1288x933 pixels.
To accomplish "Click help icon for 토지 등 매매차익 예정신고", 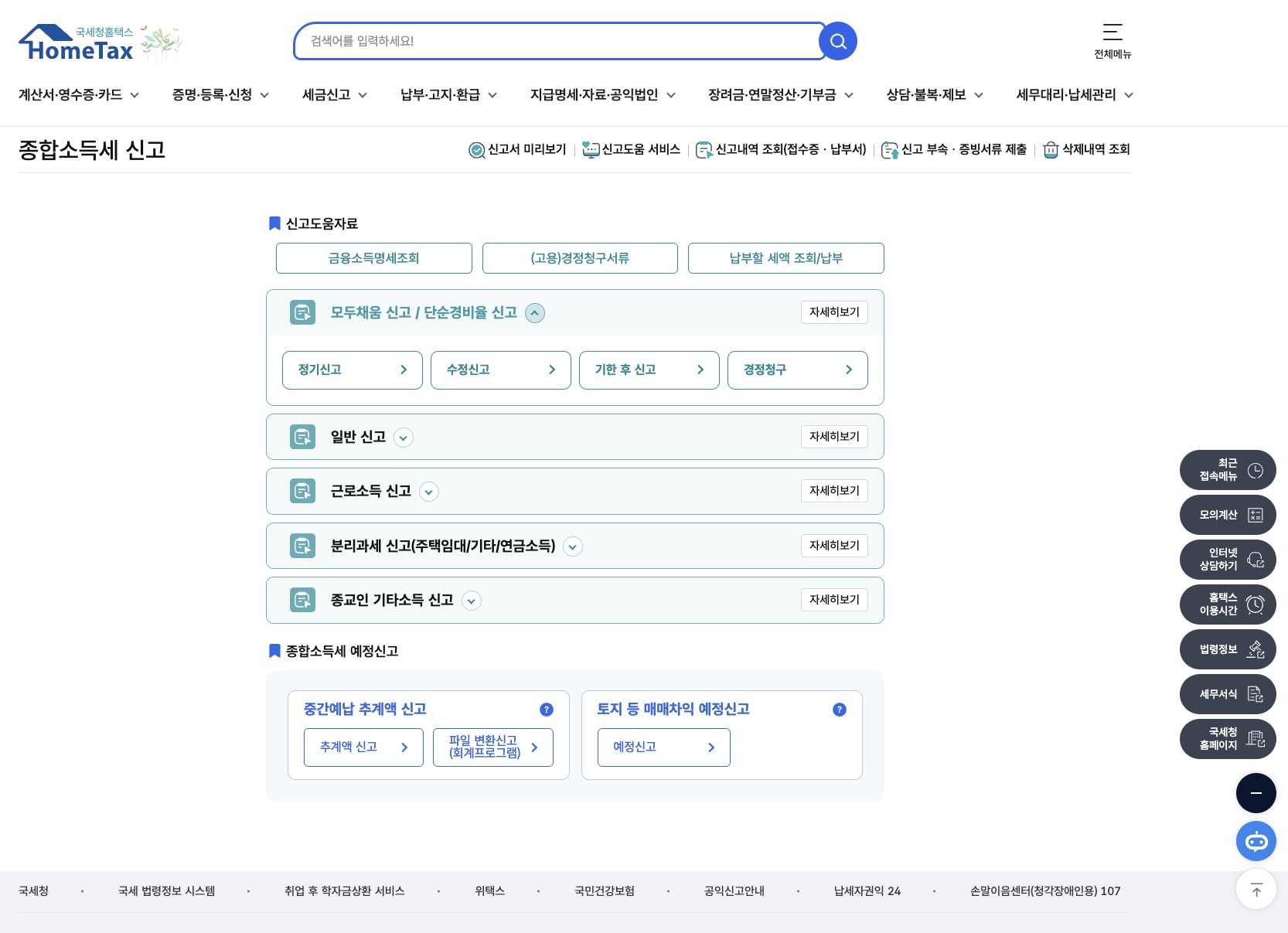I will pos(840,710).
